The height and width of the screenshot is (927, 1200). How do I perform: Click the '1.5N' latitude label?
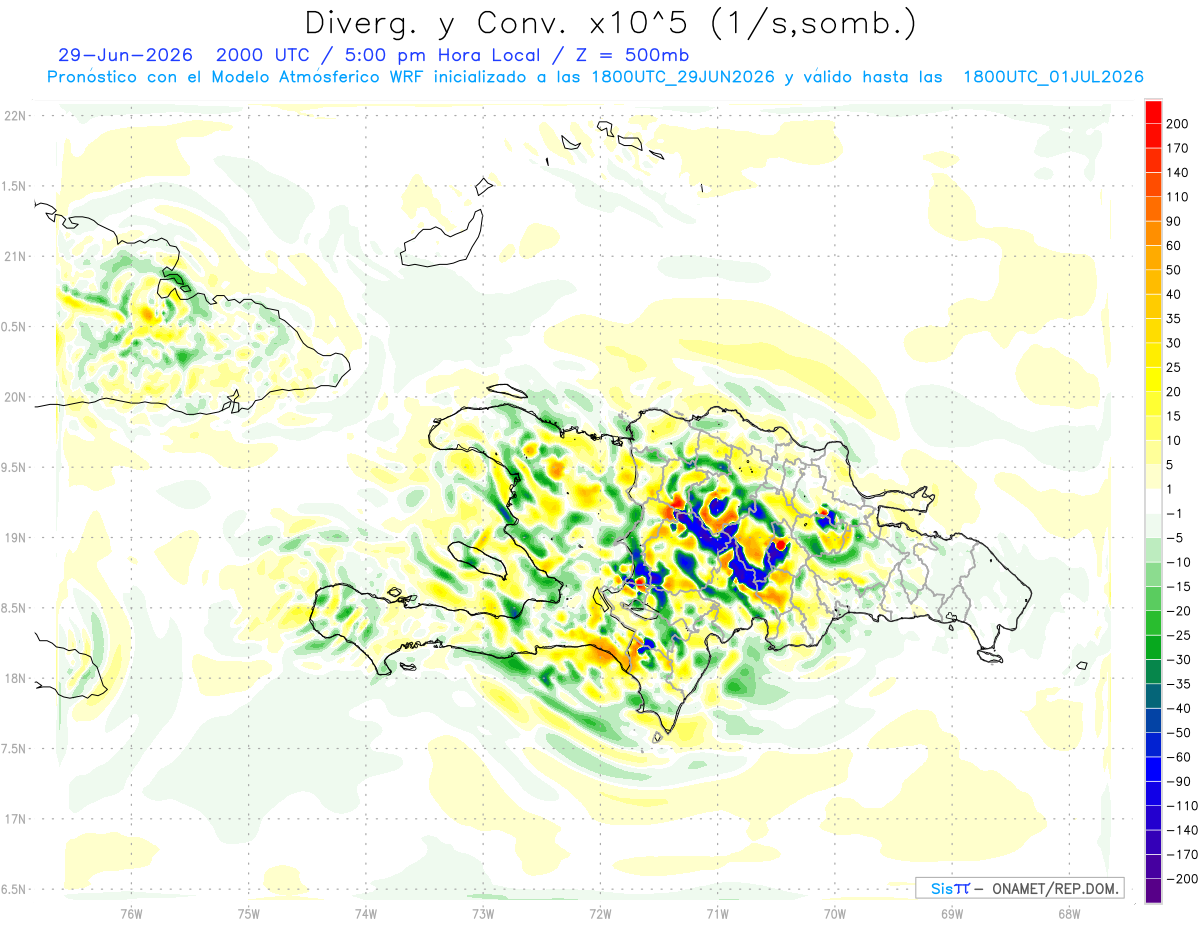14,186
